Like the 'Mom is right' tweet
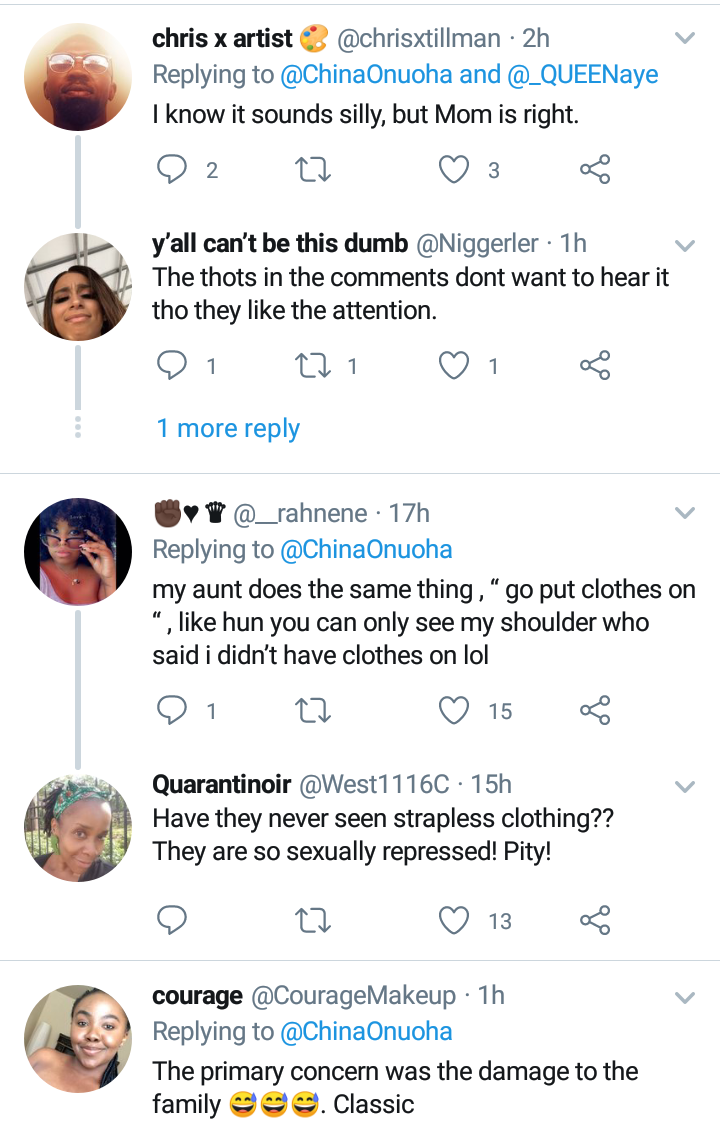 coord(455,170)
